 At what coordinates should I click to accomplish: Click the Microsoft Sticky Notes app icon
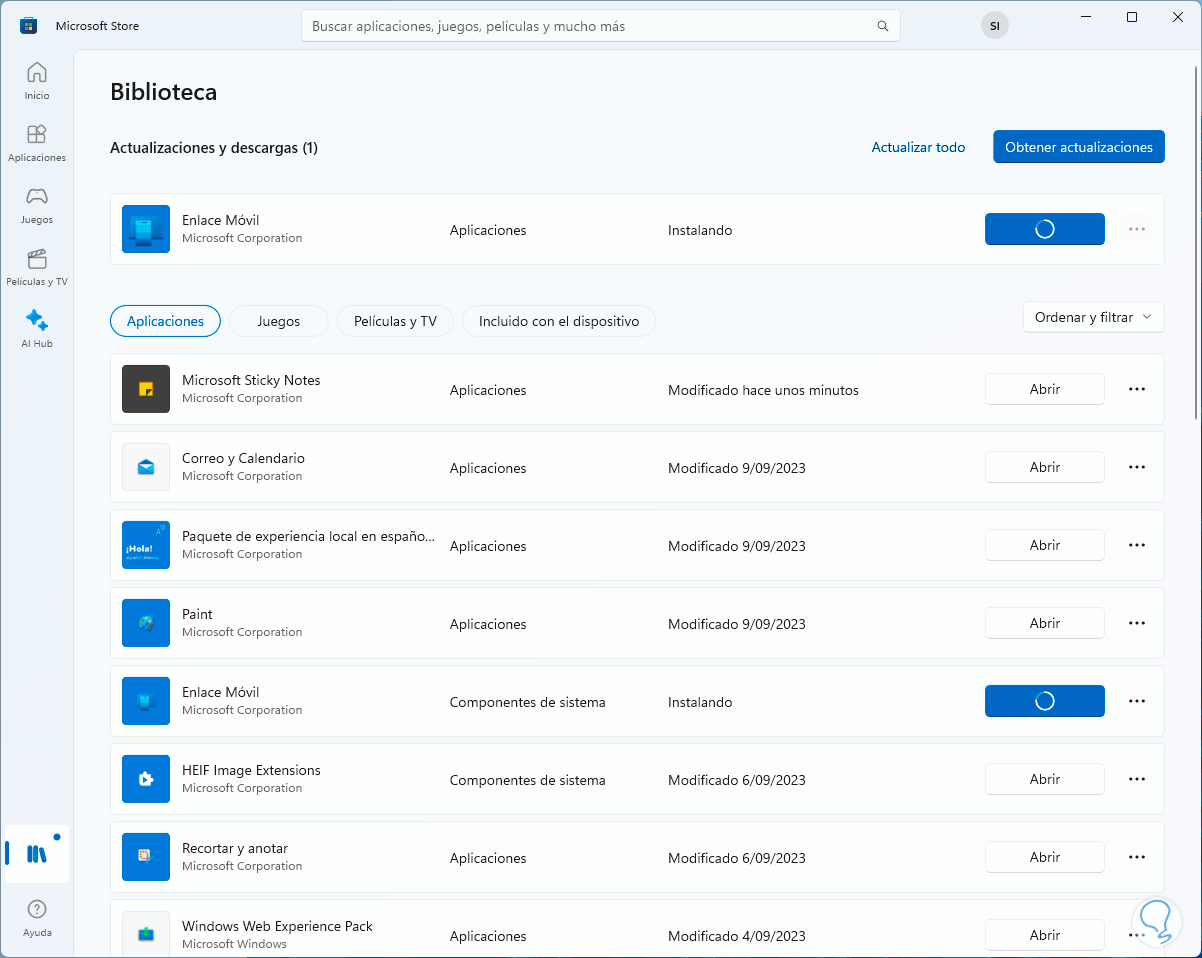coord(146,389)
